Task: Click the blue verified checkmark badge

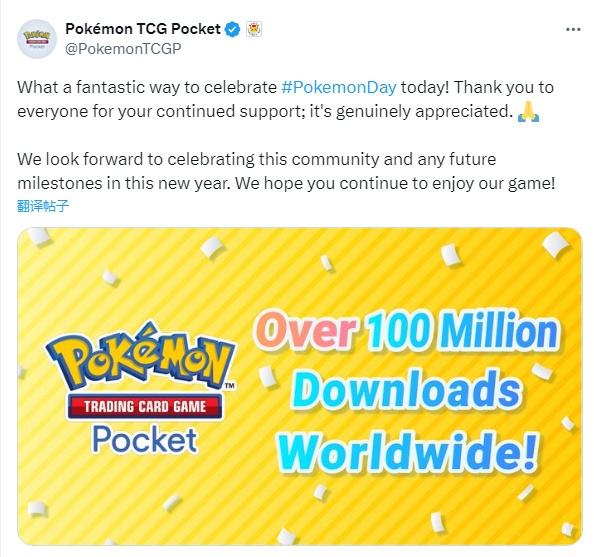Action: 233,29
